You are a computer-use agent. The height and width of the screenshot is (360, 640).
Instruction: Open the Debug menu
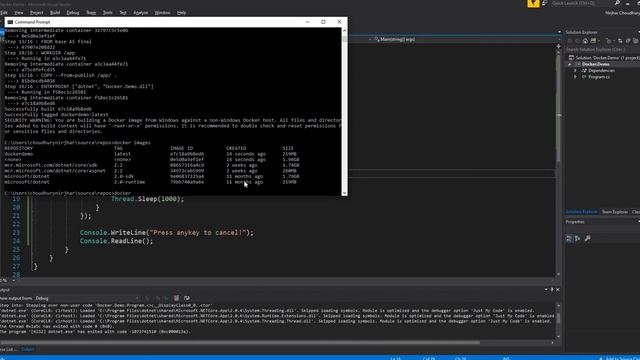73,13
